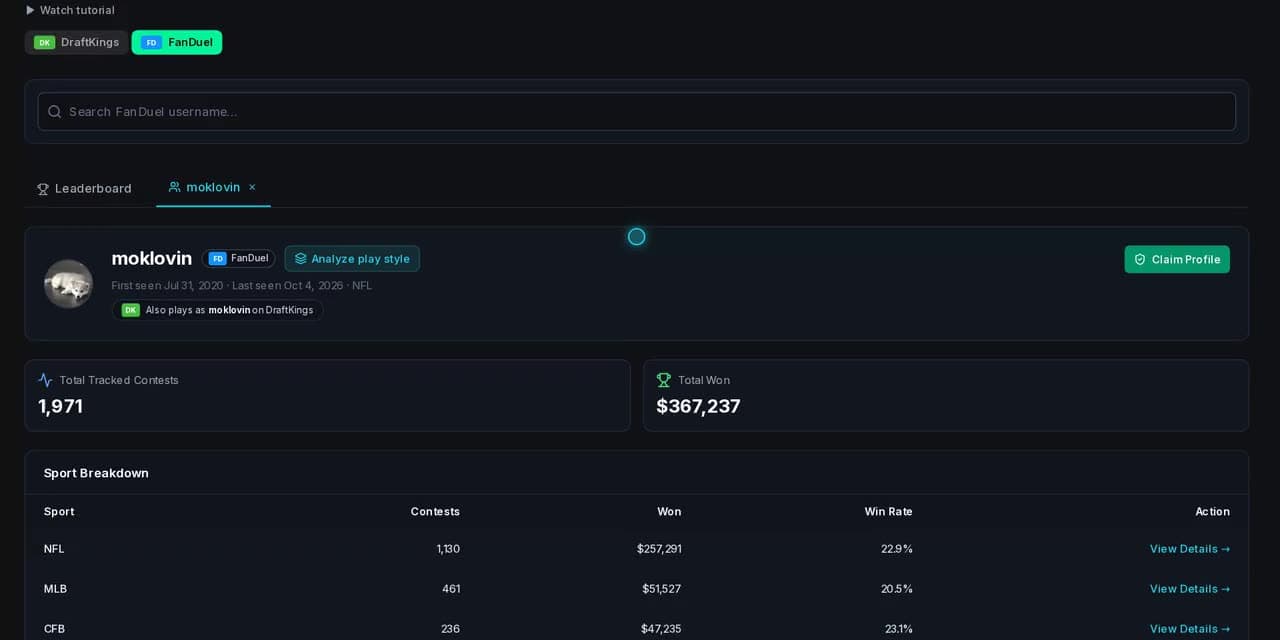Select the FanDuel platform button
Viewport: 1280px width, 640px height.
click(x=177, y=42)
